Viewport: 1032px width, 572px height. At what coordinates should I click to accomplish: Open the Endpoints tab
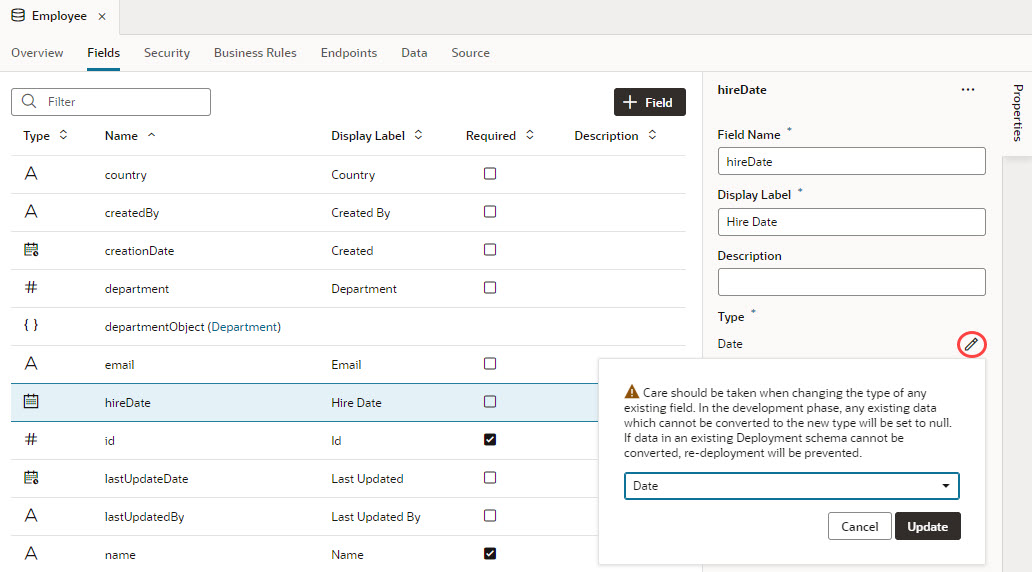[x=349, y=53]
